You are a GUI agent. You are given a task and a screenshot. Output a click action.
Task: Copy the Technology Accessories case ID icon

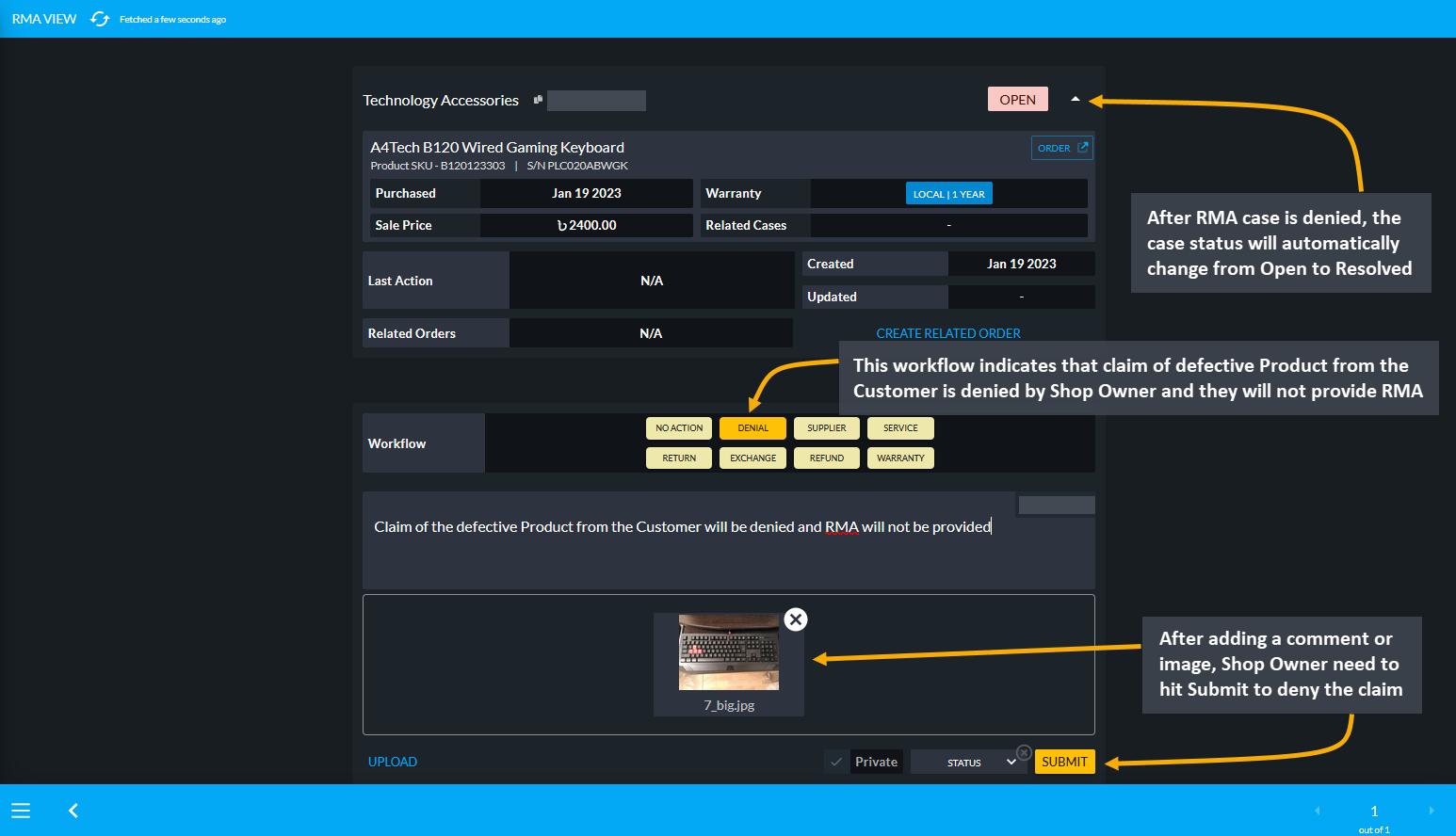(538, 100)
